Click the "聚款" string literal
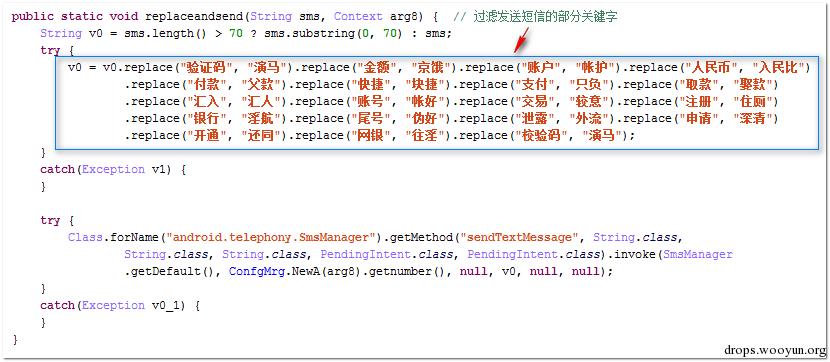830x362 pixels. pyautogui.click(x=754, y=84)
